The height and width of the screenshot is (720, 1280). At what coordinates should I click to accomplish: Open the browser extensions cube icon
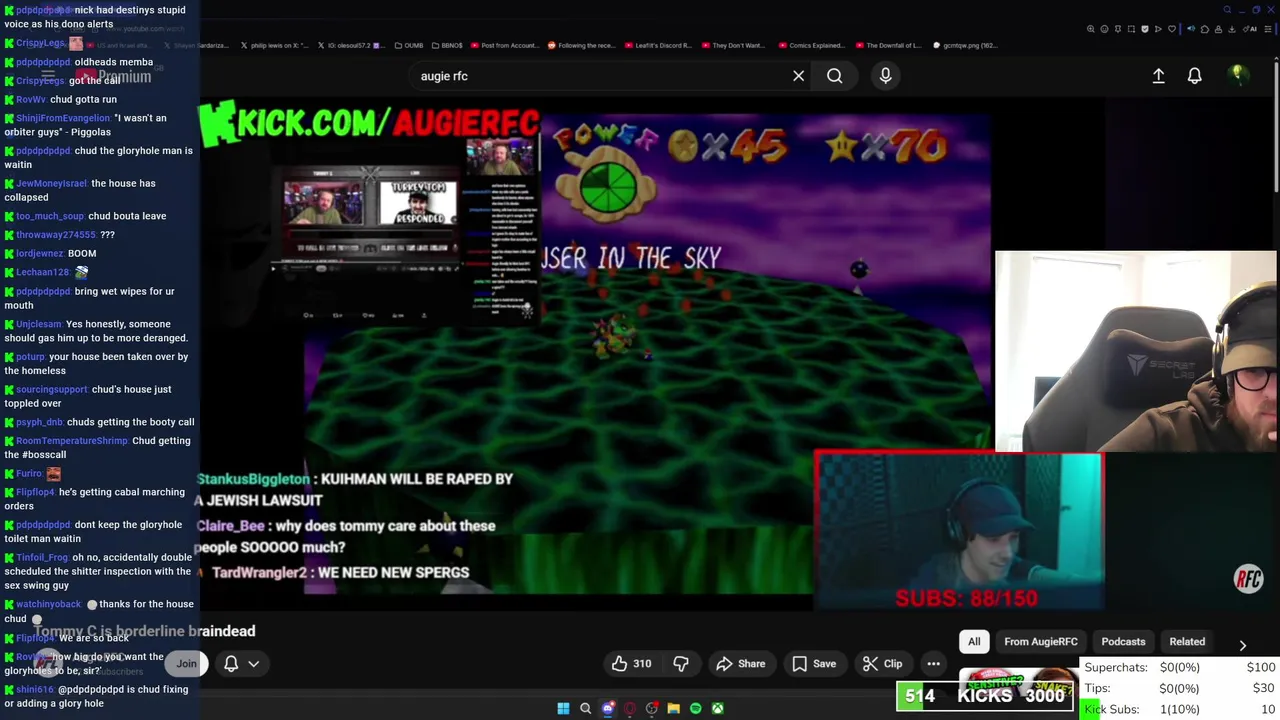[x=1205, y=29]
